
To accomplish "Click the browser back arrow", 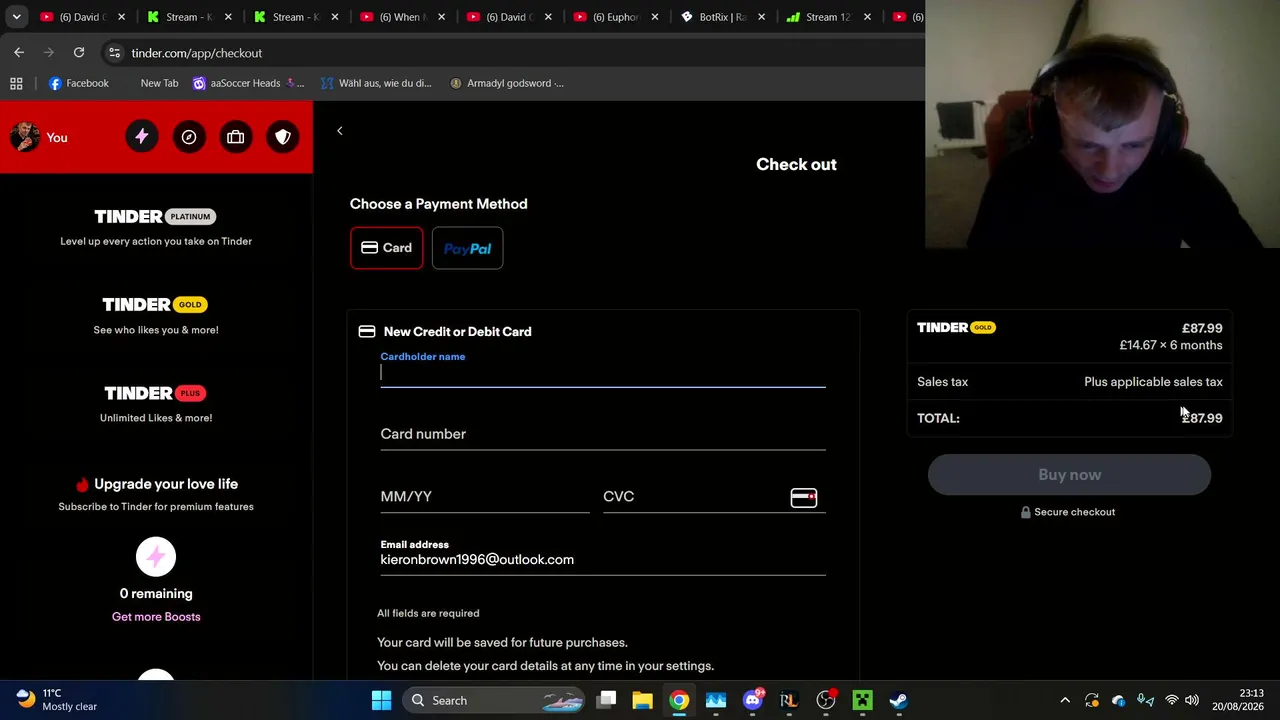I will tap(19, 52).
